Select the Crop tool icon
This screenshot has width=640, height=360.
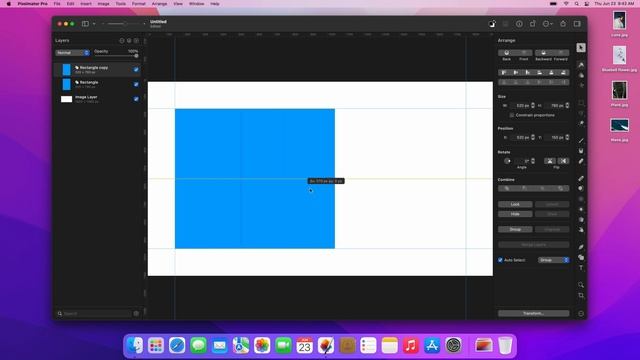point(581,295)
